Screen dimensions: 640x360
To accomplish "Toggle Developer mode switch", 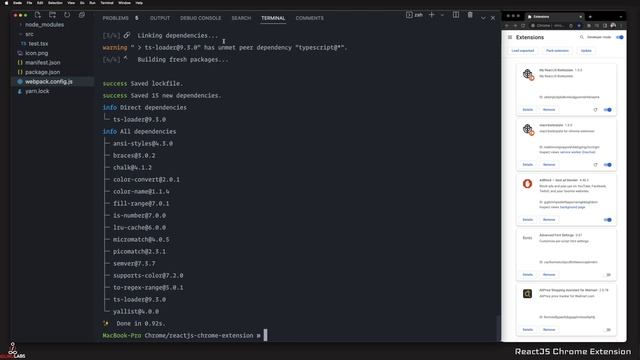I will click(x=620, y=37).
